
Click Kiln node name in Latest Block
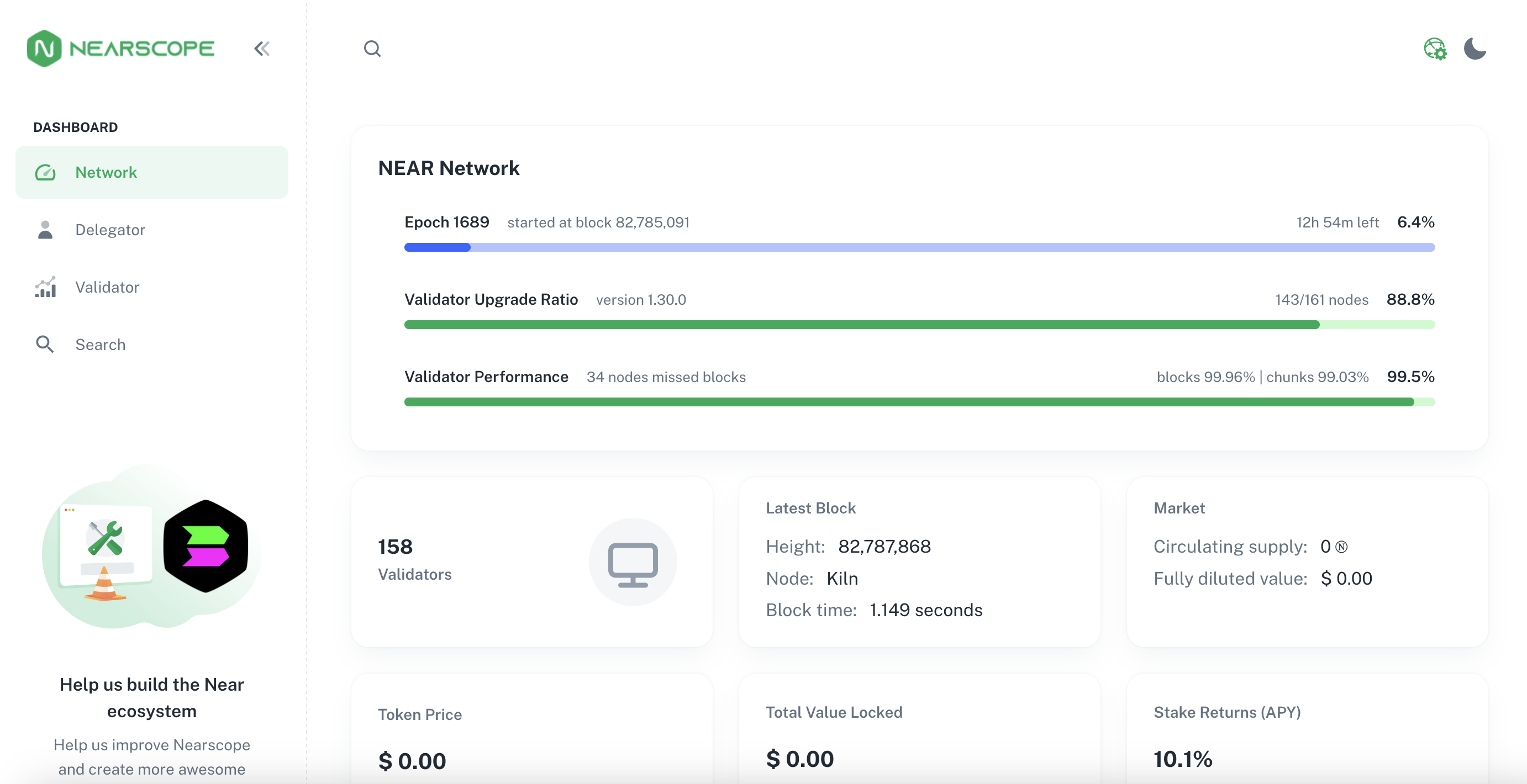coord(842,579)
